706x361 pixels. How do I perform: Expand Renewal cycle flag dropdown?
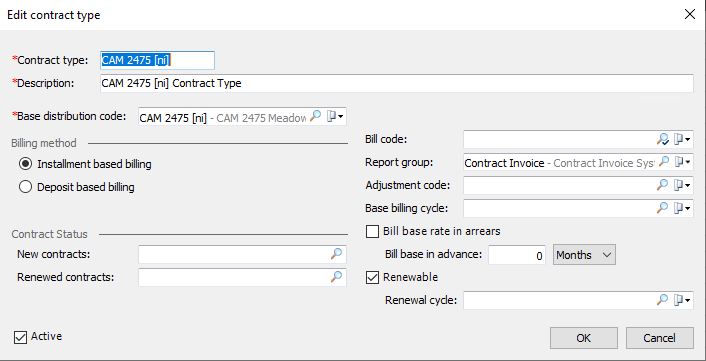point(683,300)
